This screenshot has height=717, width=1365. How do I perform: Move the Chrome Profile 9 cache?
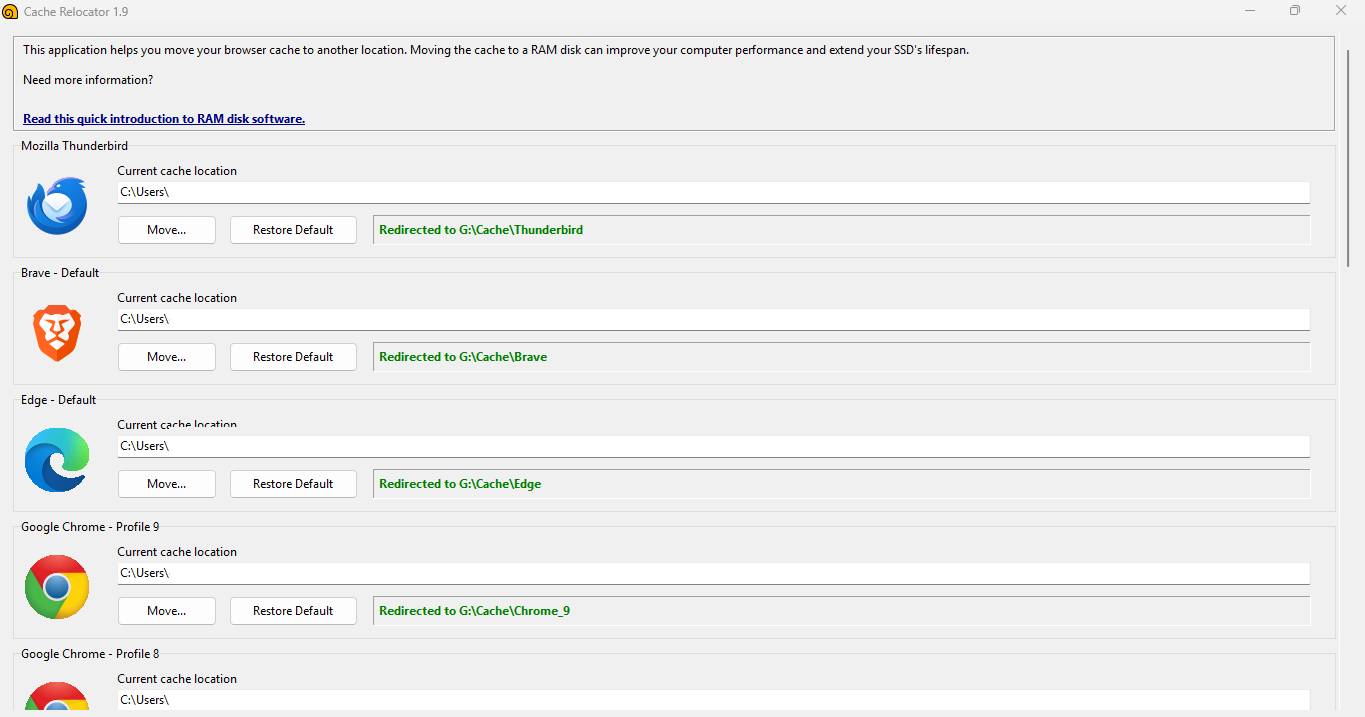[x=167, y=611]
